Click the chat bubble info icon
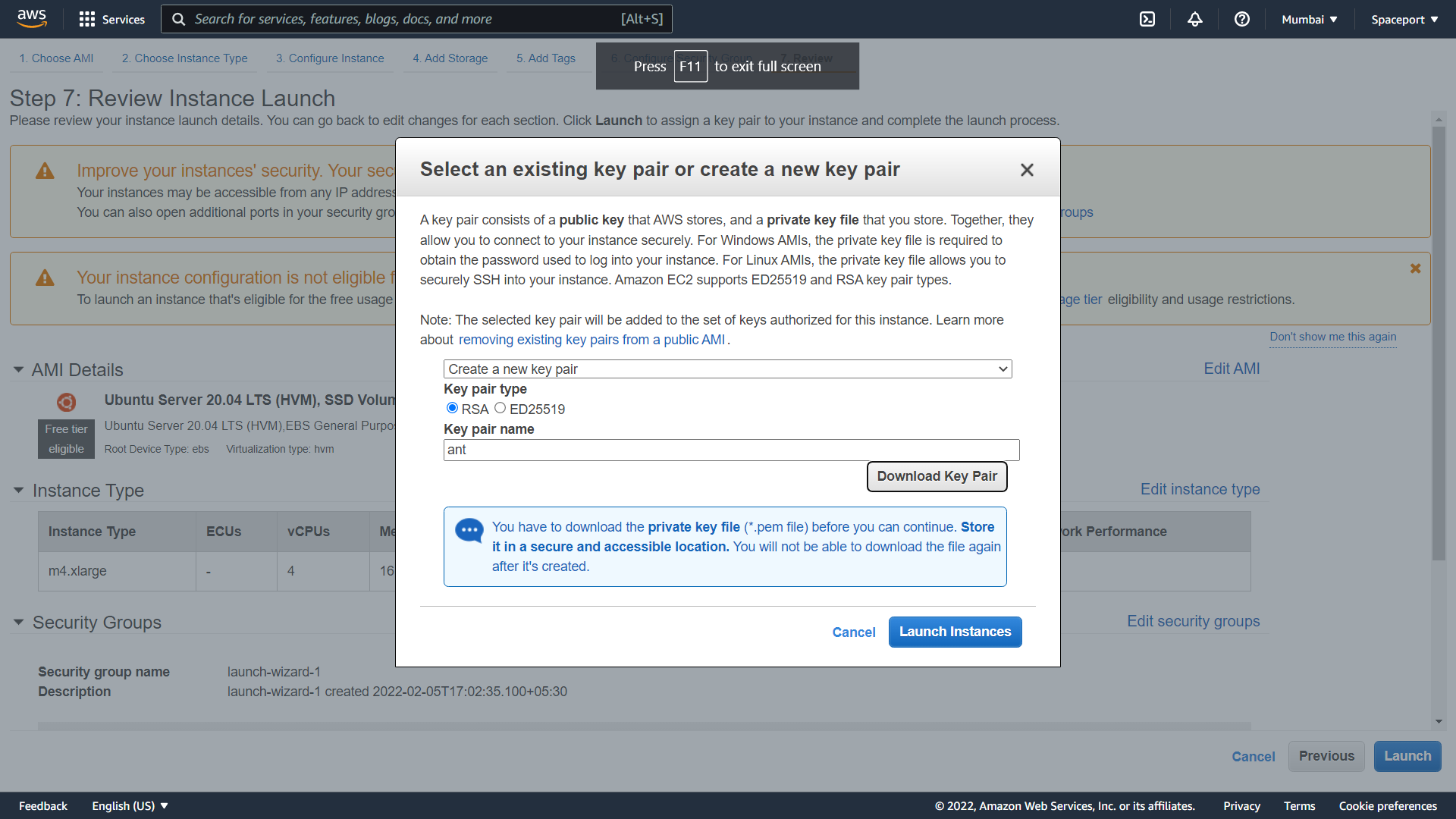 [469, 530]
